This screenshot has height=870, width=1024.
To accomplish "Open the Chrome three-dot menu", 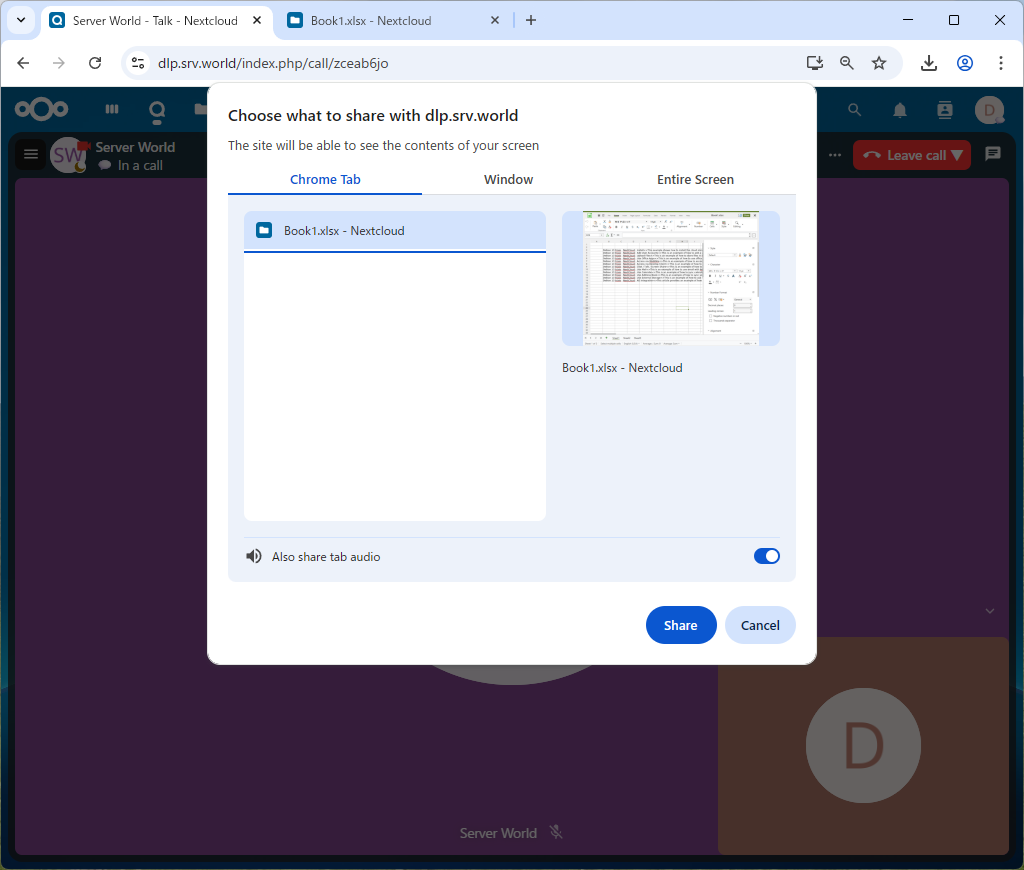I will (x=1001, y=63).
